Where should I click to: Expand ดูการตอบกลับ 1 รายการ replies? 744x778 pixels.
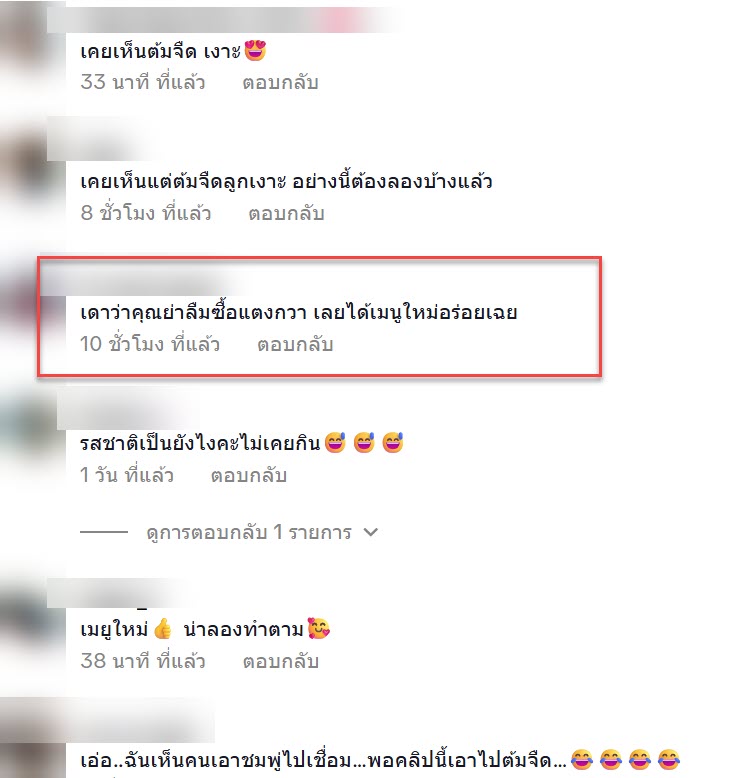tap(249, 532)
